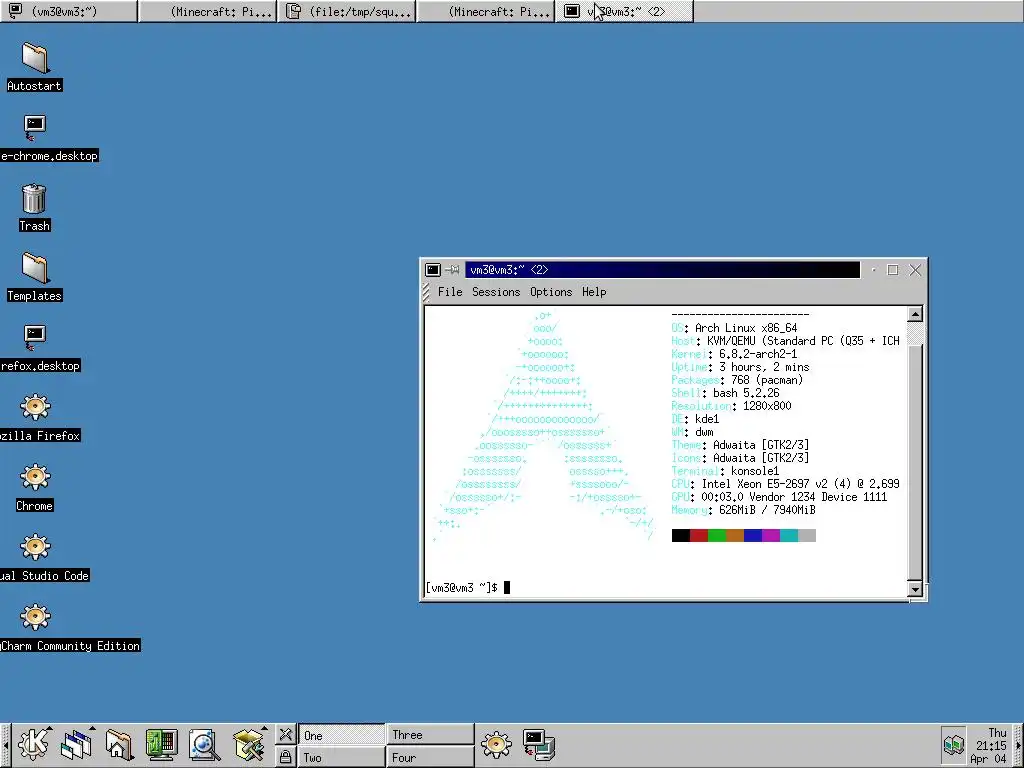Switch to the first Minecraft: Pi... taskbar entry
The image size is (1024, 768).
[x=208, y=11]
